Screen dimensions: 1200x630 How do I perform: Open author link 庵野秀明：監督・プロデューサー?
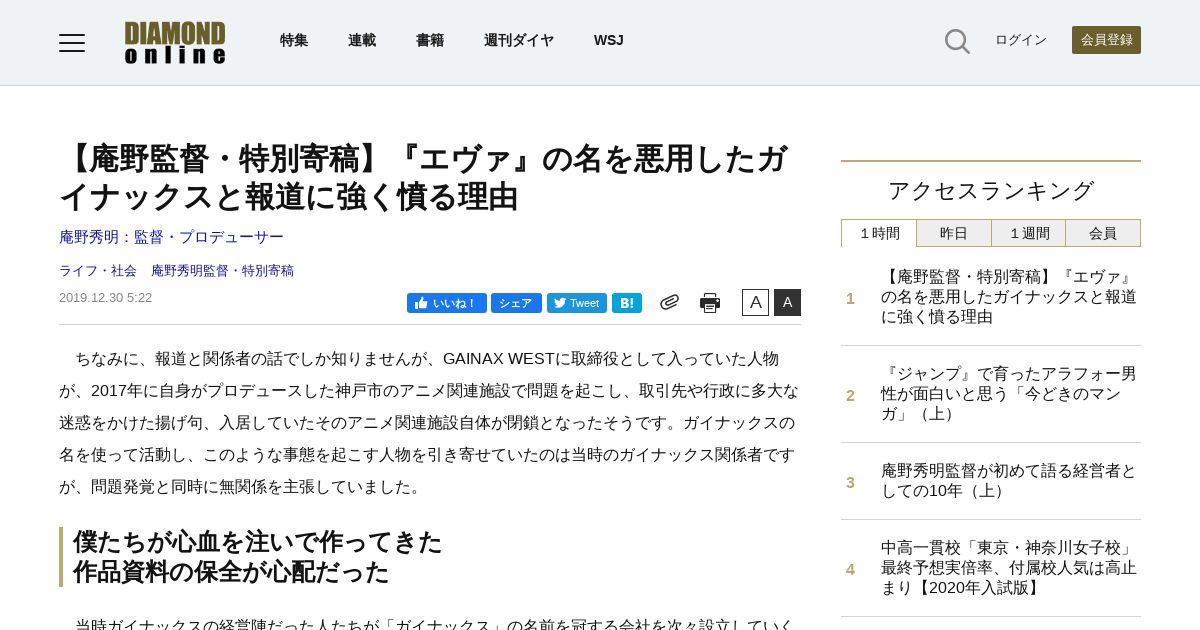pyautogui.click(x=171, y=237)
